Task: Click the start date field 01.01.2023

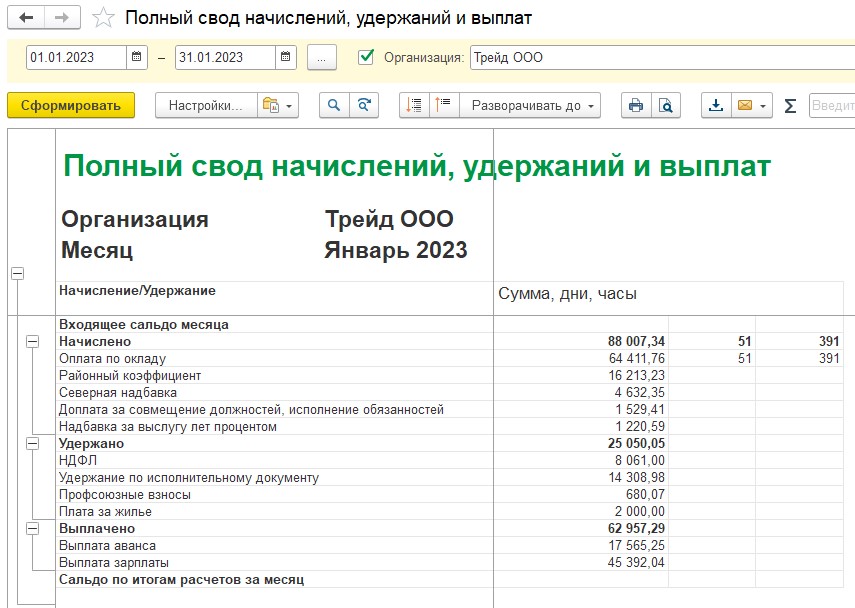Action: [76, 57]
